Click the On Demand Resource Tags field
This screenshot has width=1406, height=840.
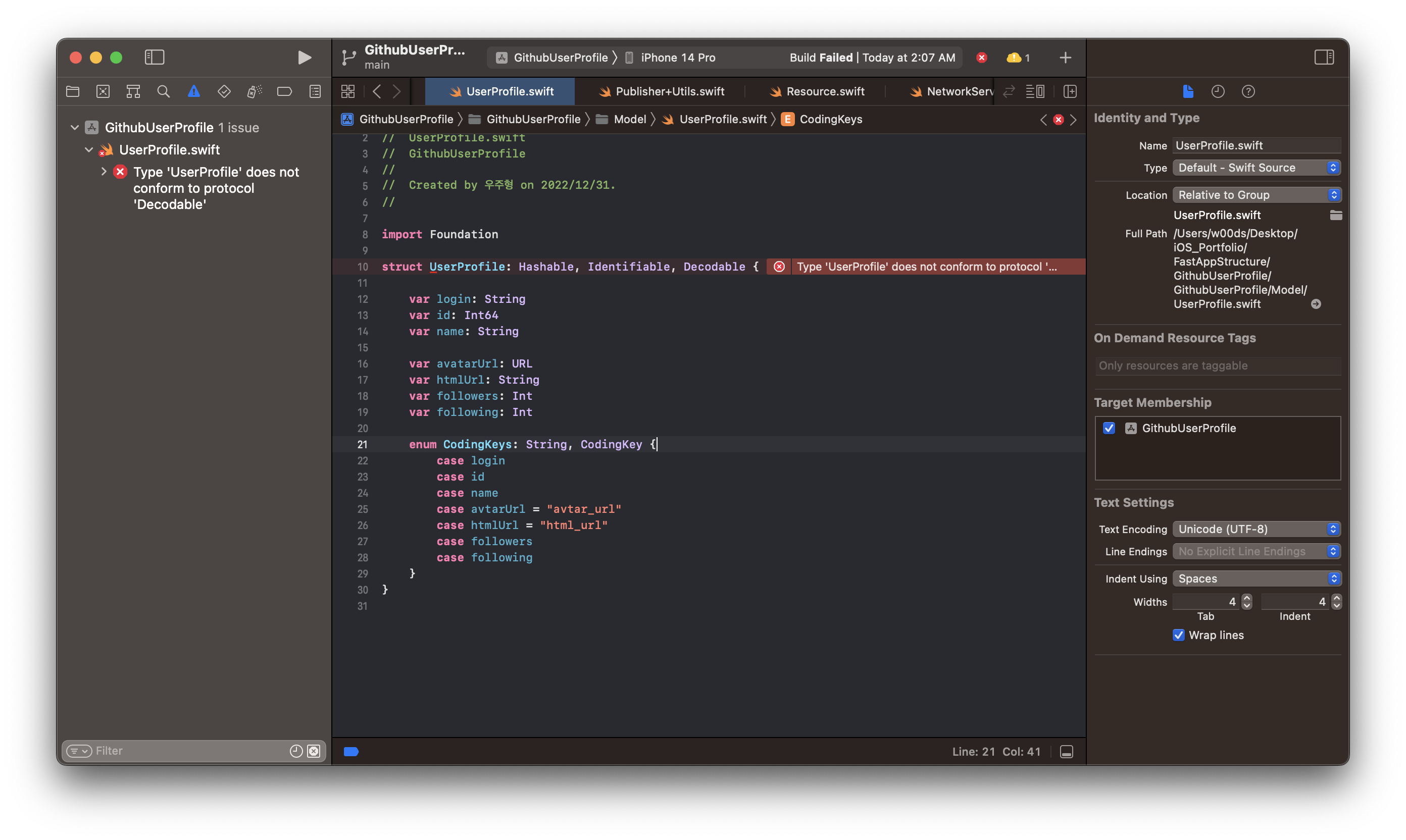click(1218, 365)
